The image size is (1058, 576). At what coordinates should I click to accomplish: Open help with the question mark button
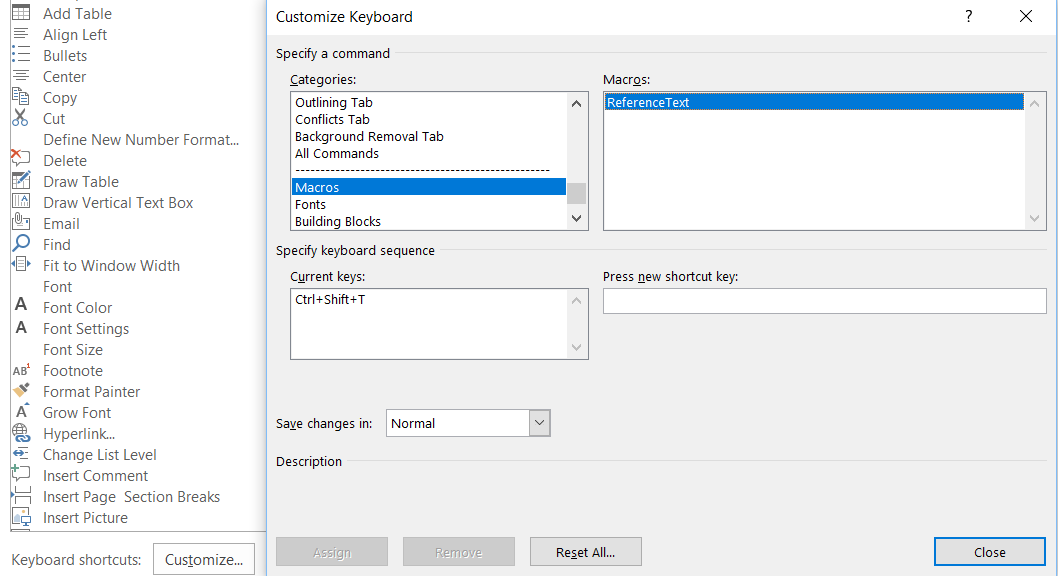968,16
